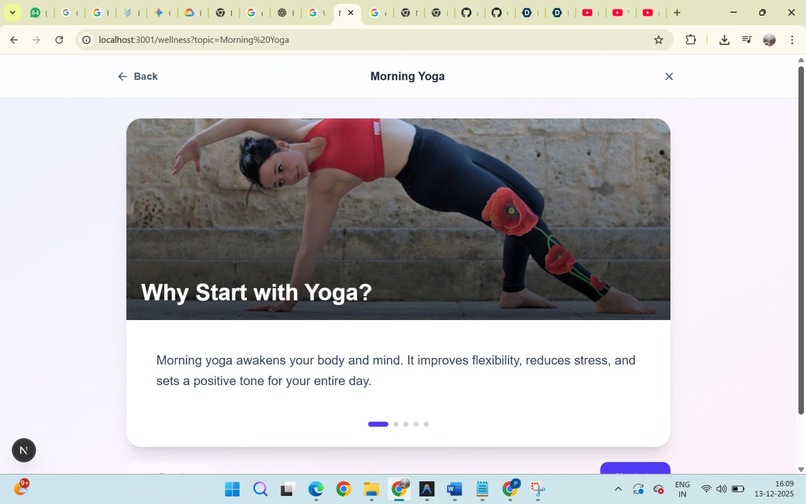806x504 pixels.
Task: Open Chrome with the P profile badge
Action: pos(510,489)
